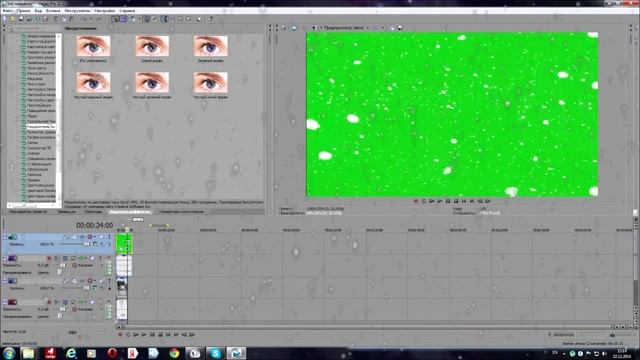Toggle the Enable Snapping toolbar button
This screenshot has width=640, height=360.
point(116,19)
